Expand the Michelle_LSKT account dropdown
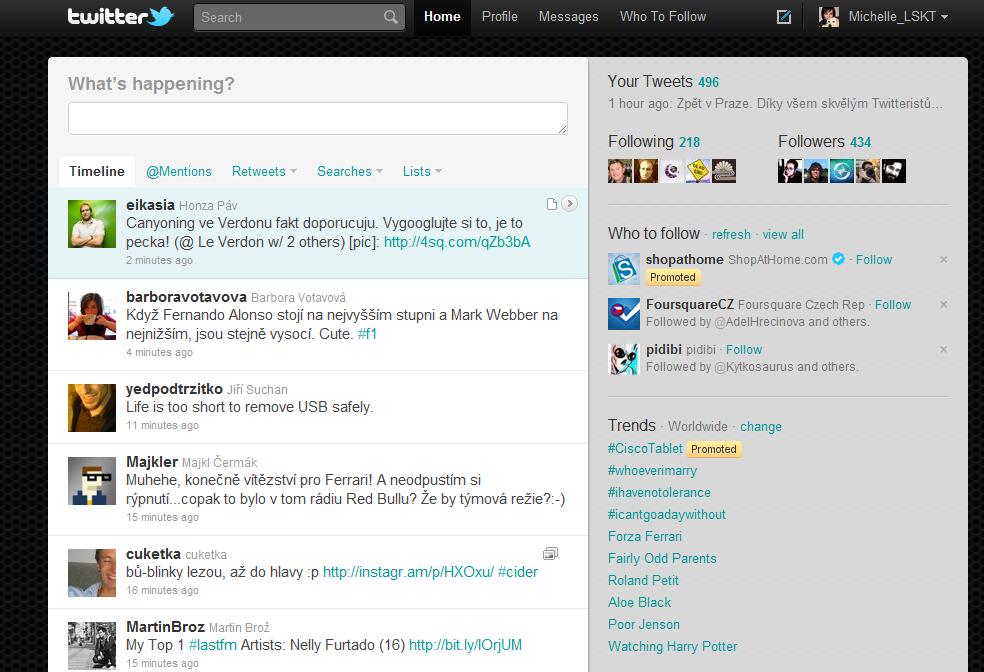 point(898,17)
